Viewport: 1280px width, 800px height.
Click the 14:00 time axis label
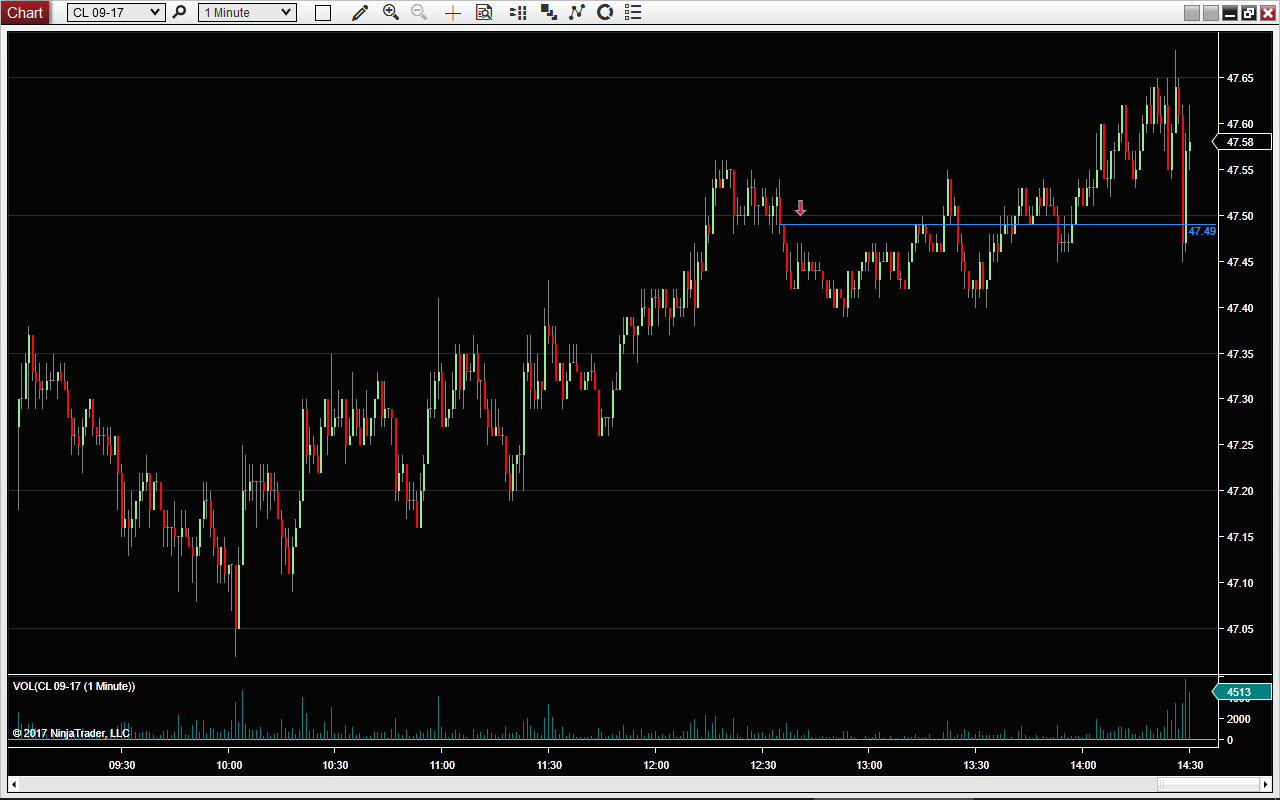point(1082,766)
